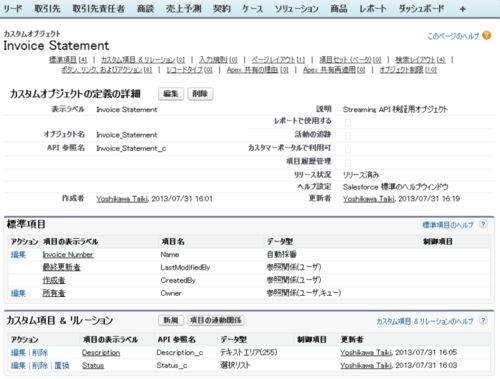Select the 売上予測 tab

pos(184,9)
